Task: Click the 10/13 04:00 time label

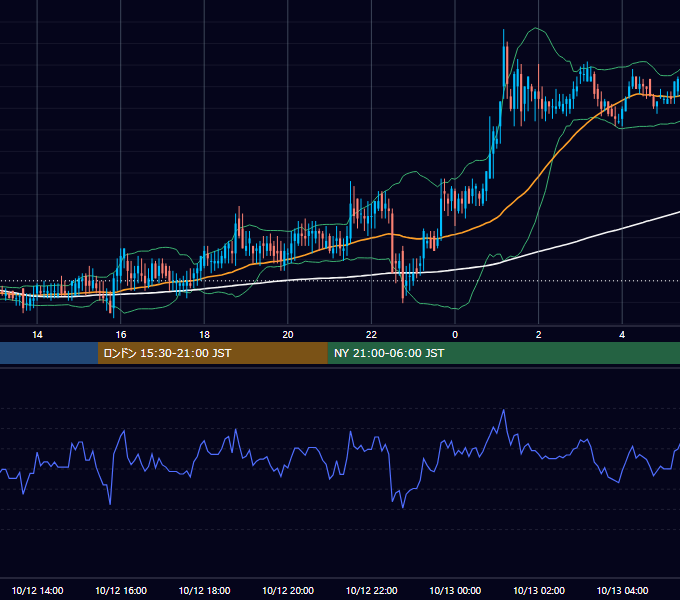Action: tap(622, 590)
